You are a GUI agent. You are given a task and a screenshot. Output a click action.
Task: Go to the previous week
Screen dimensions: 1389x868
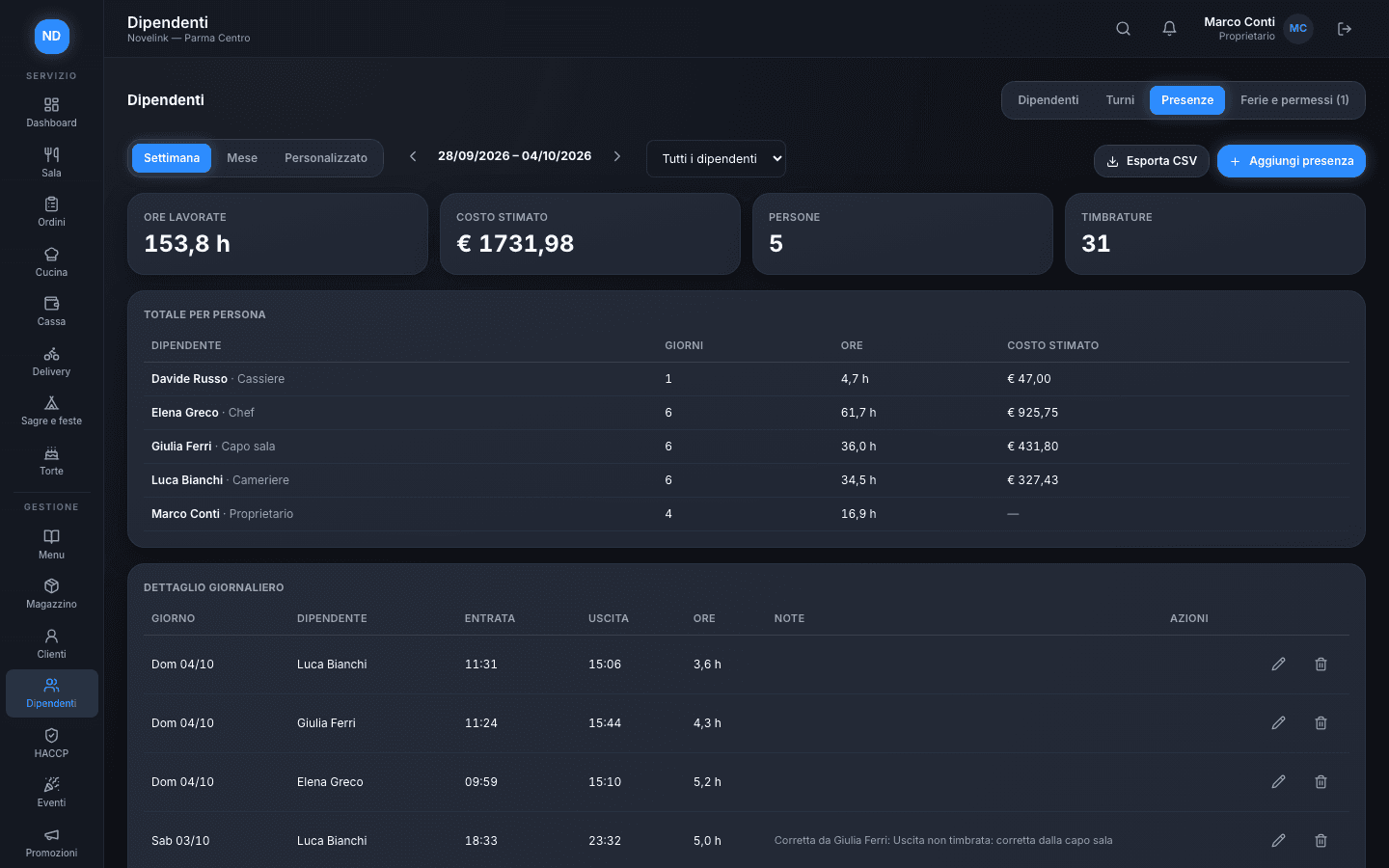tap(413, 156)
